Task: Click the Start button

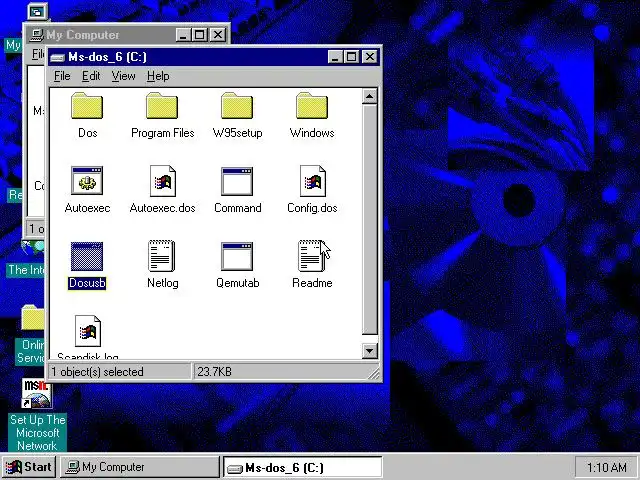Action: 29,467
